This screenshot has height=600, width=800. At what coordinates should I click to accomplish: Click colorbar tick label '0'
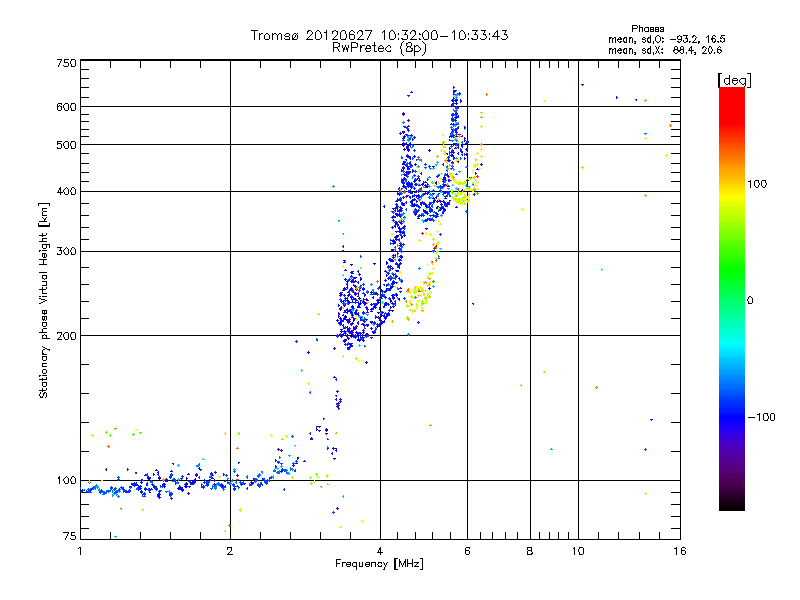(750, 301)
